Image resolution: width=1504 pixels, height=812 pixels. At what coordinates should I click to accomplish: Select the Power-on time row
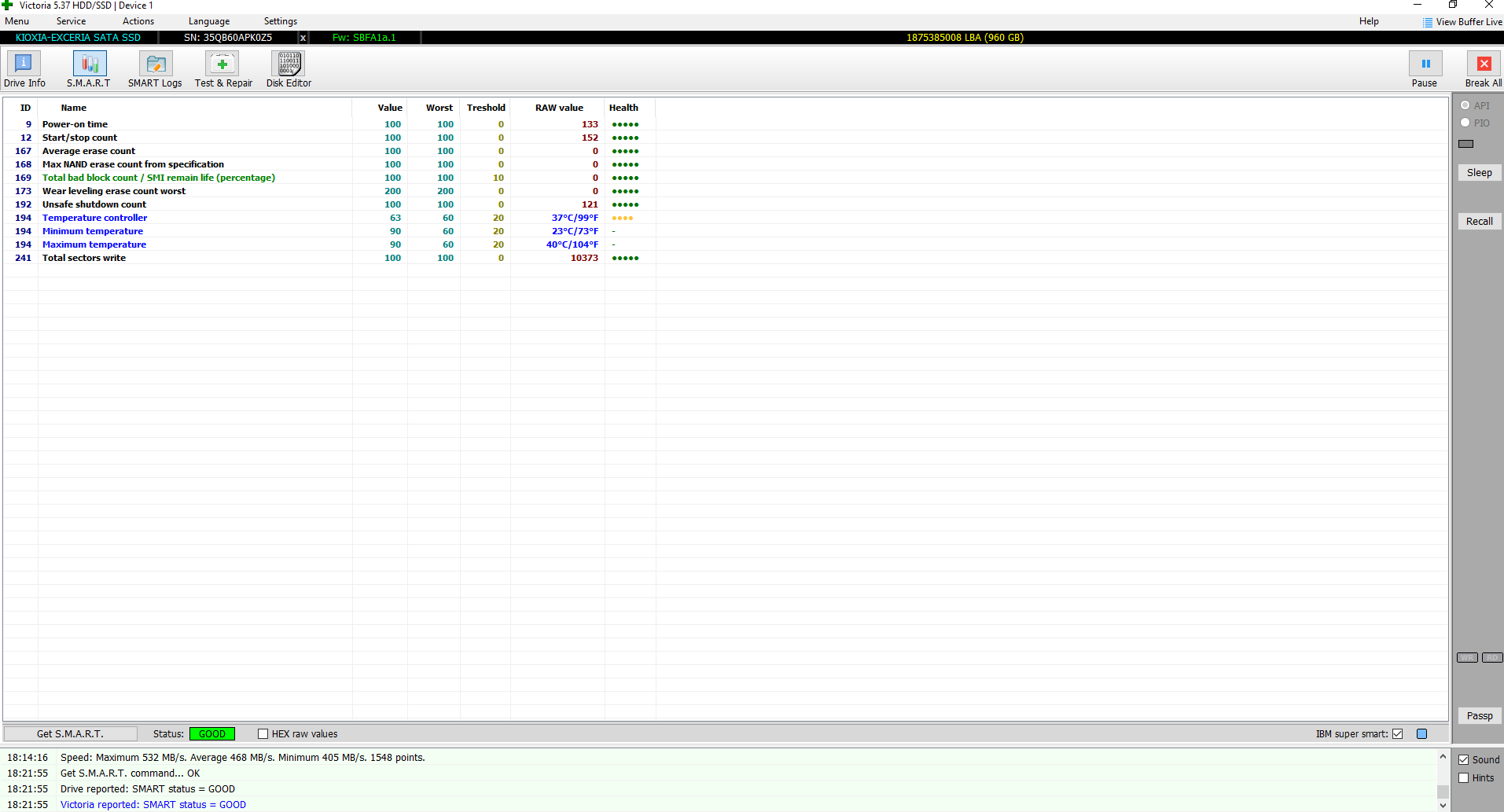click(329, 124)
